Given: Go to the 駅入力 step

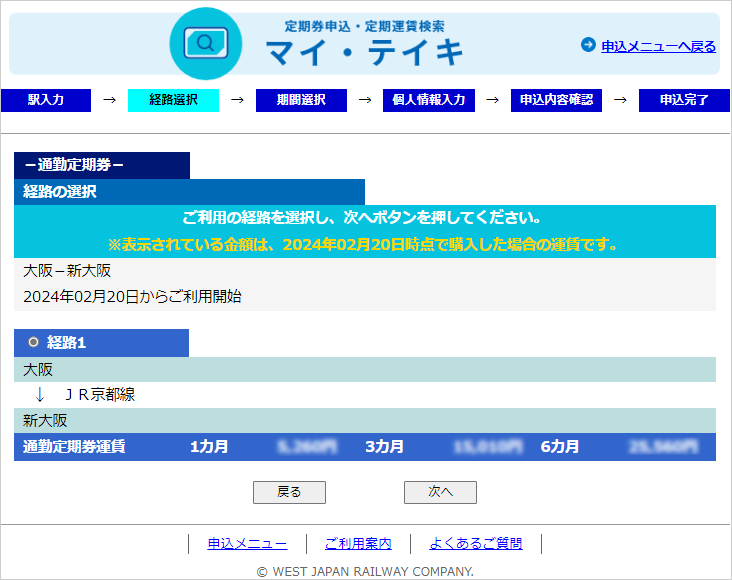Looking at the screenshot, I should coord(46,100).
